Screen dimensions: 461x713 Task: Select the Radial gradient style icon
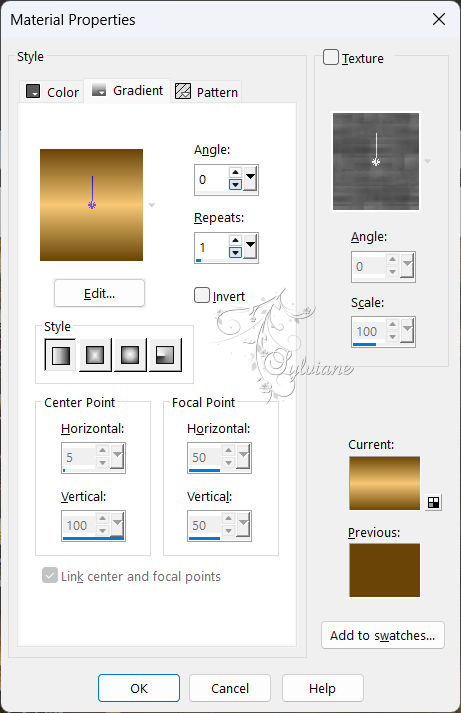165,355
